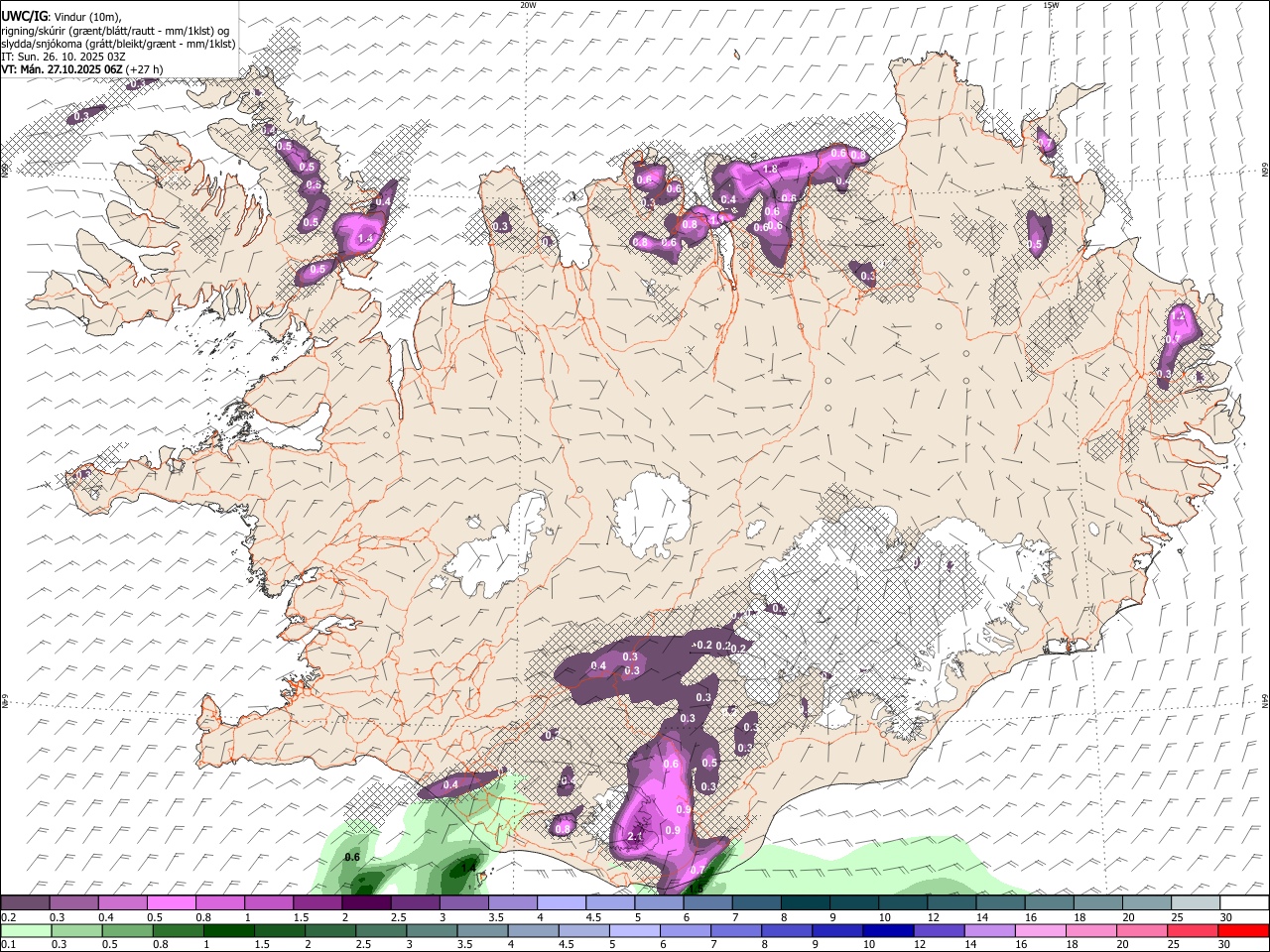The image size is (1270, 952).
Task: Click the 25 label on the bottom rain legend
Action: 1173,944
